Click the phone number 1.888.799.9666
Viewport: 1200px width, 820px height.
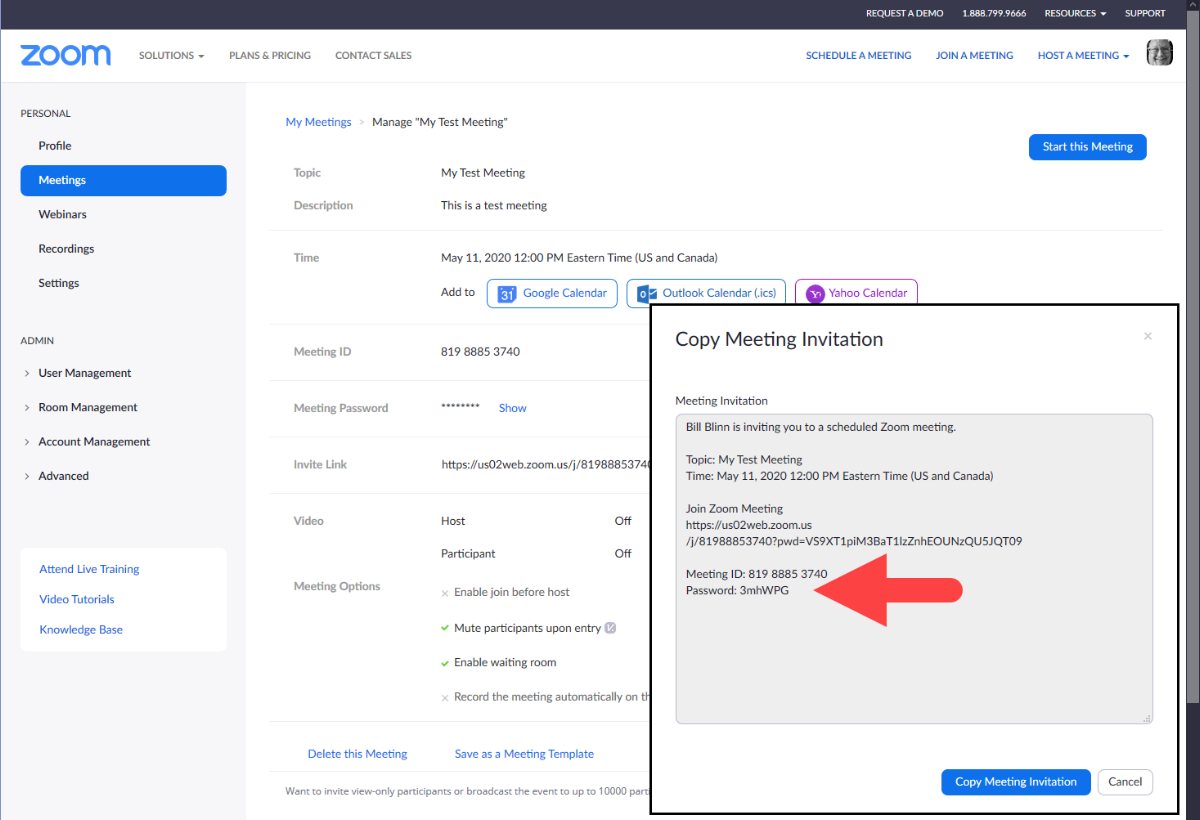(x=994, y=14)
